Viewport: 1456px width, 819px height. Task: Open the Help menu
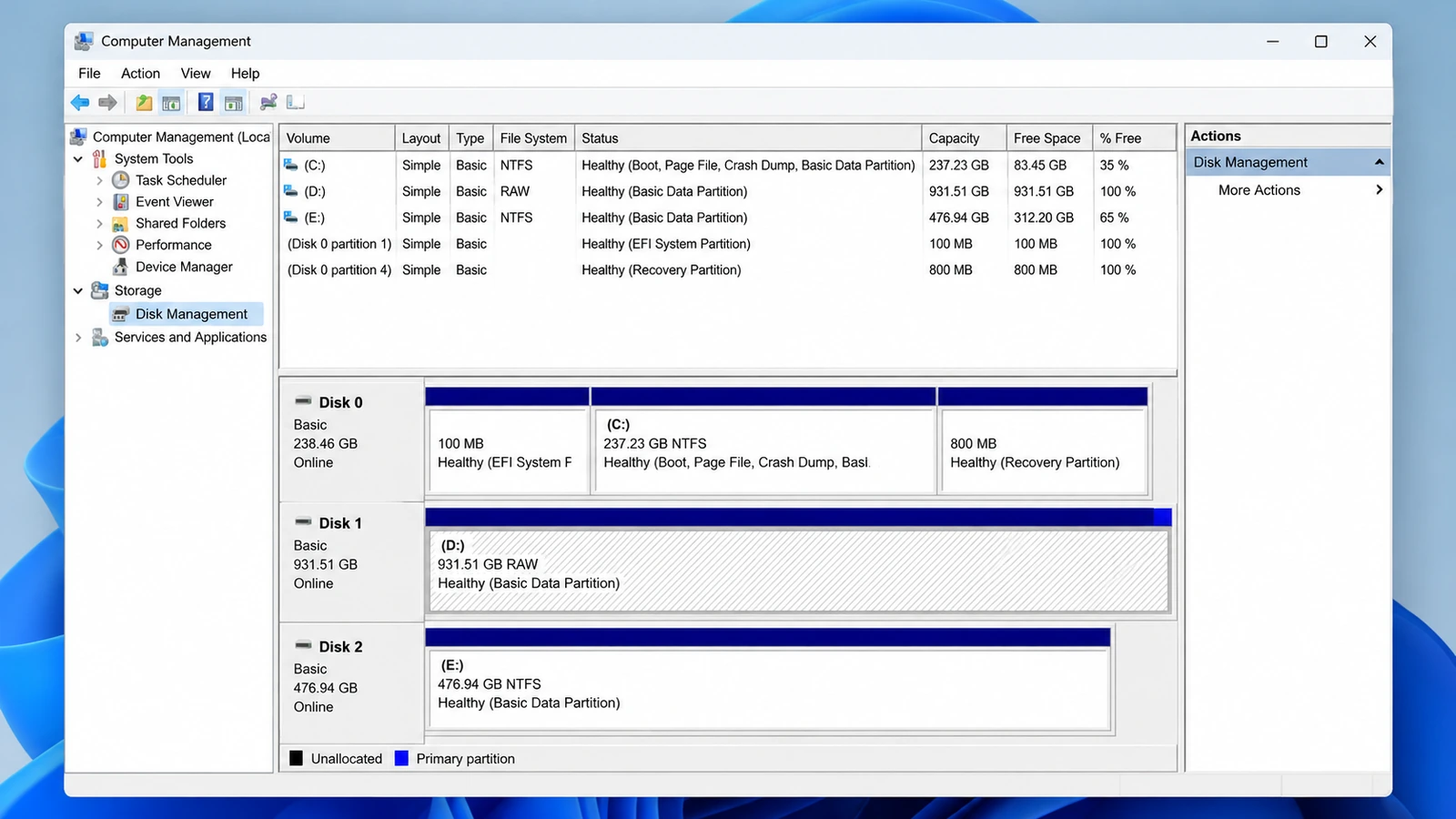(x=245, y=74)
